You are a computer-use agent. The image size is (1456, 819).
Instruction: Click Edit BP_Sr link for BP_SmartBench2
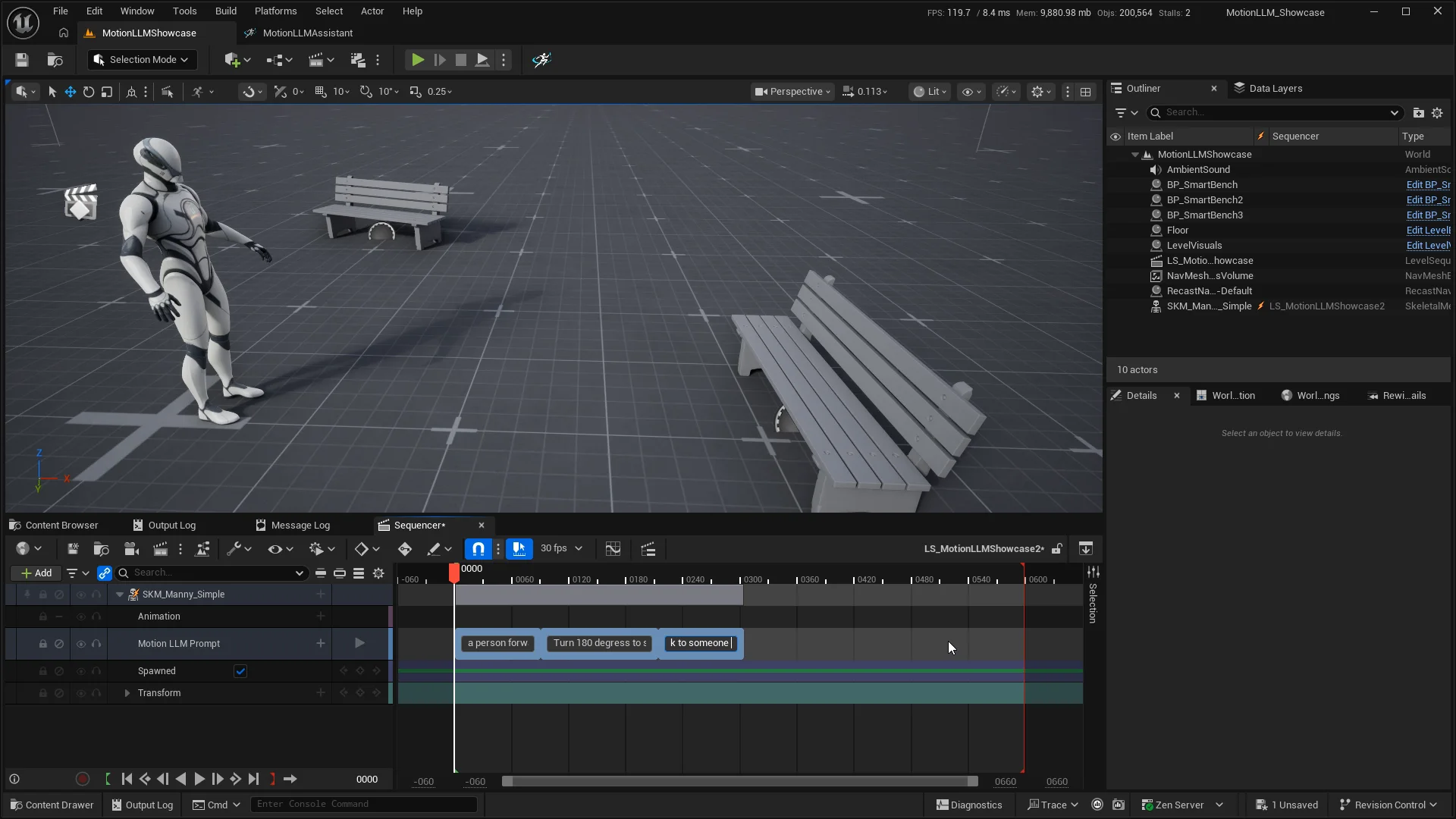point(1428,200)
